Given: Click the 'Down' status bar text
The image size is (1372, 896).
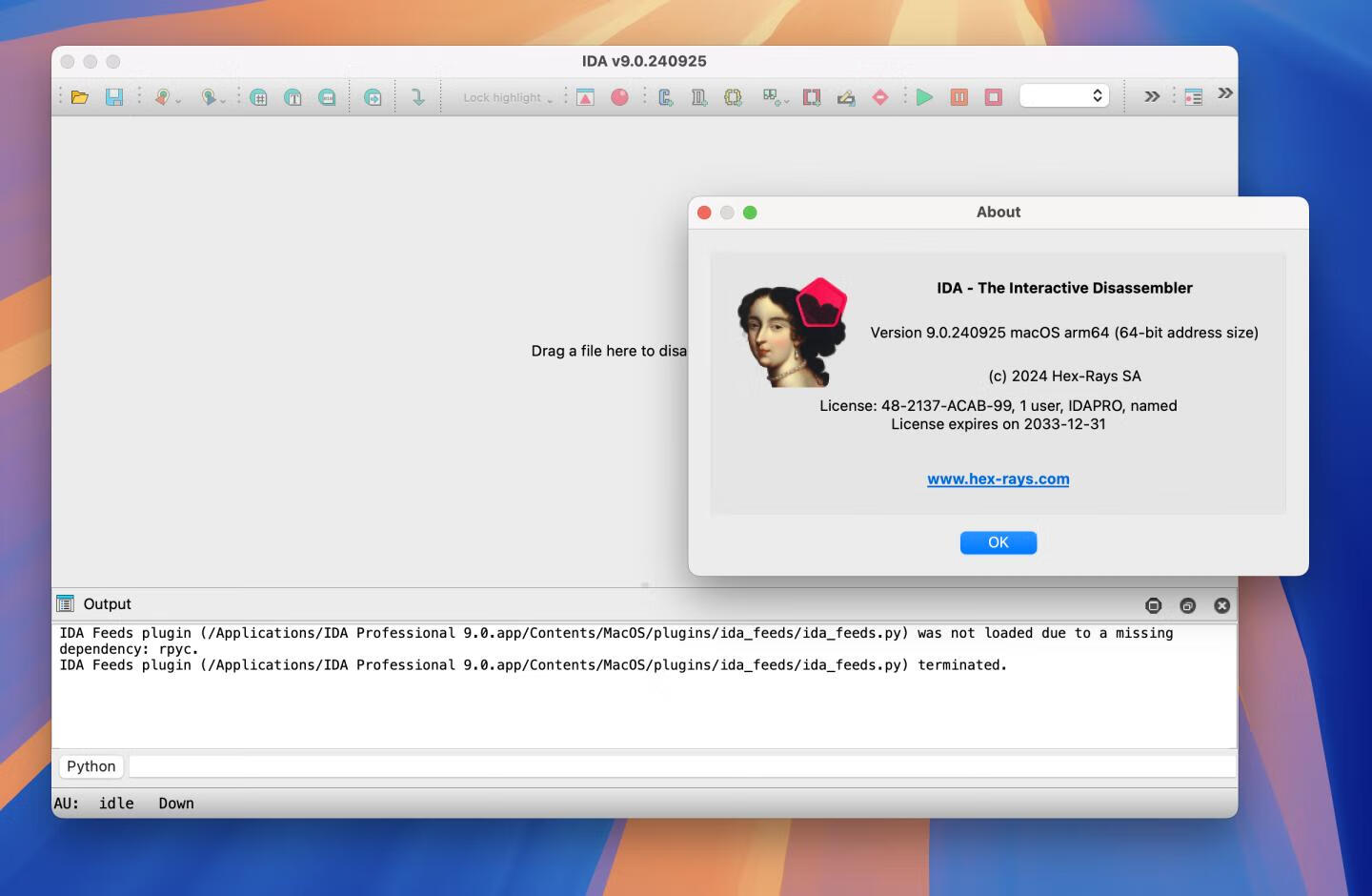Looking at the screenshot, I should pyautogui.click(x=176, y=804).
